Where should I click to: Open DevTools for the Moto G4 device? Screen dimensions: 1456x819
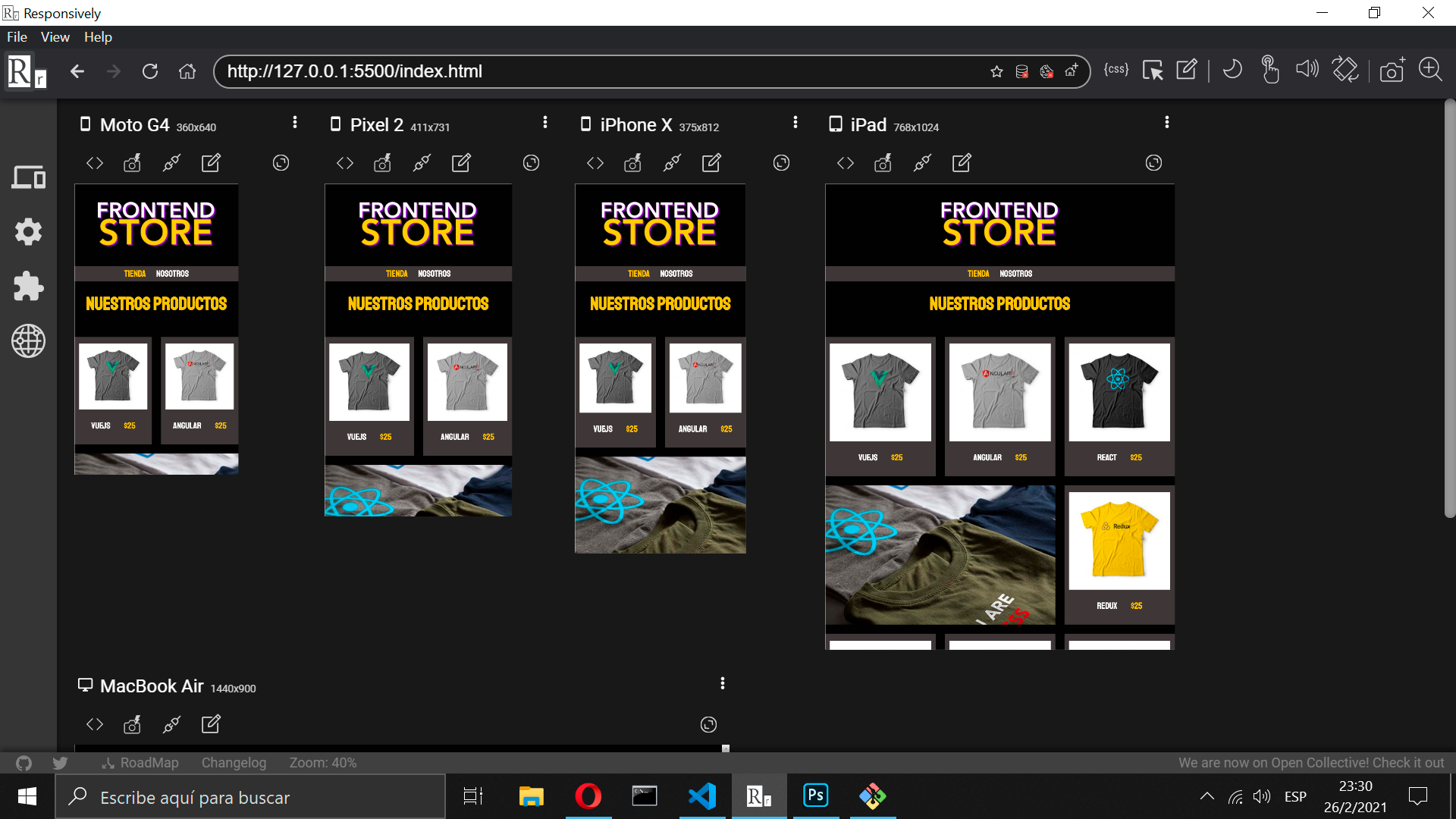click(x=94, y=162)
